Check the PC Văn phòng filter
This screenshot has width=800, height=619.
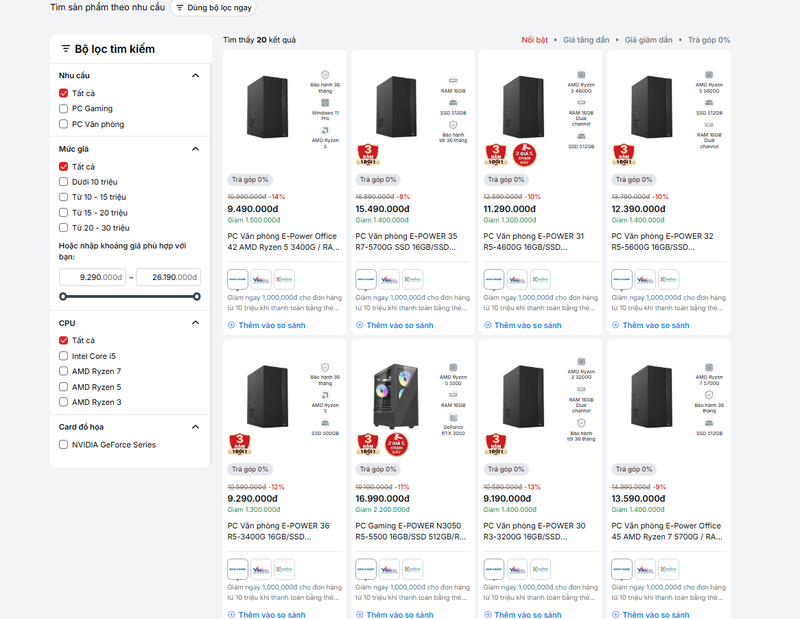[63, 124]
